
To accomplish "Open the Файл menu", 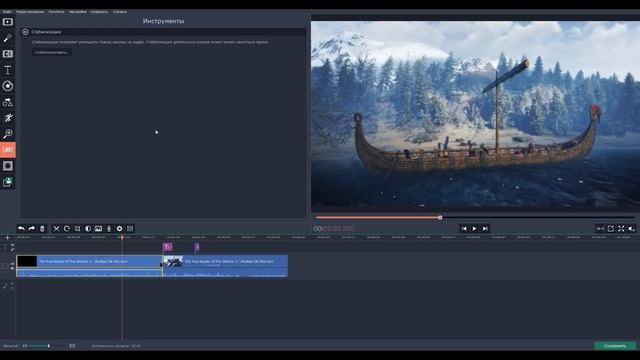I will pyautogui.click(x=7, y=12).
